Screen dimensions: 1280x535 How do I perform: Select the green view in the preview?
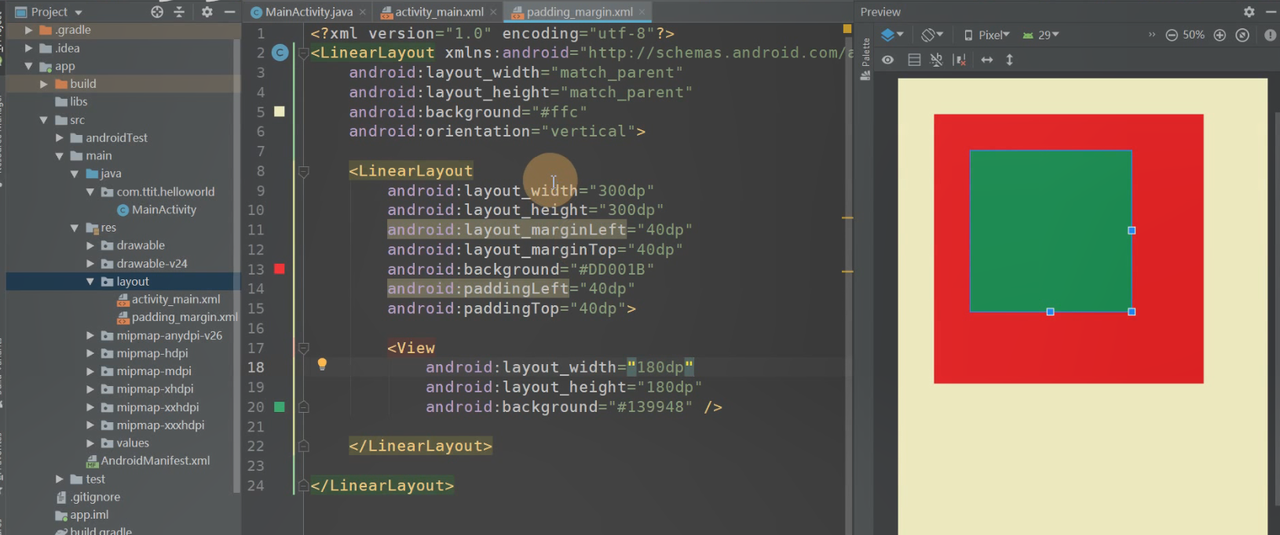point(1050,230)
